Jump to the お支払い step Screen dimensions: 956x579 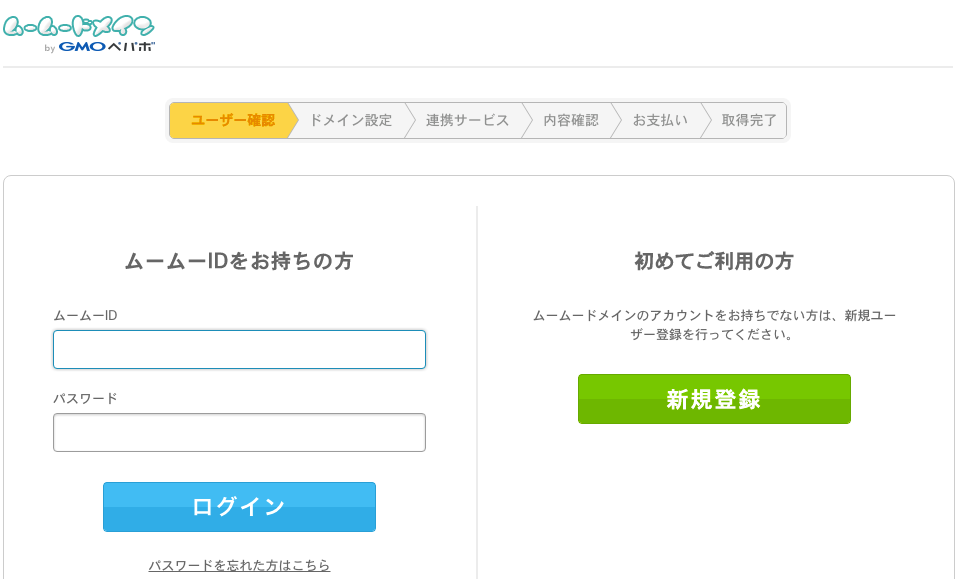click(660, 121)
